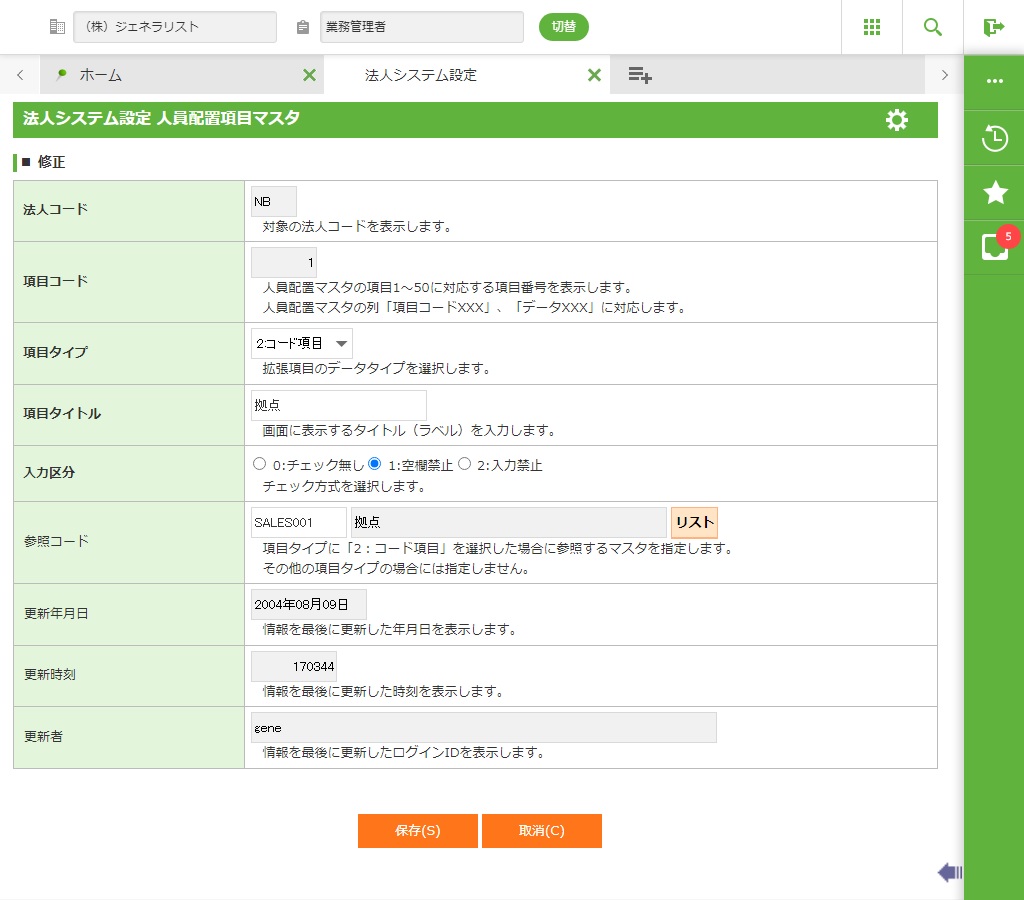The width and height of the screenshot is (1024, 900).
Task: Open the three-dots sidebar menu
Action: point(994,81)
